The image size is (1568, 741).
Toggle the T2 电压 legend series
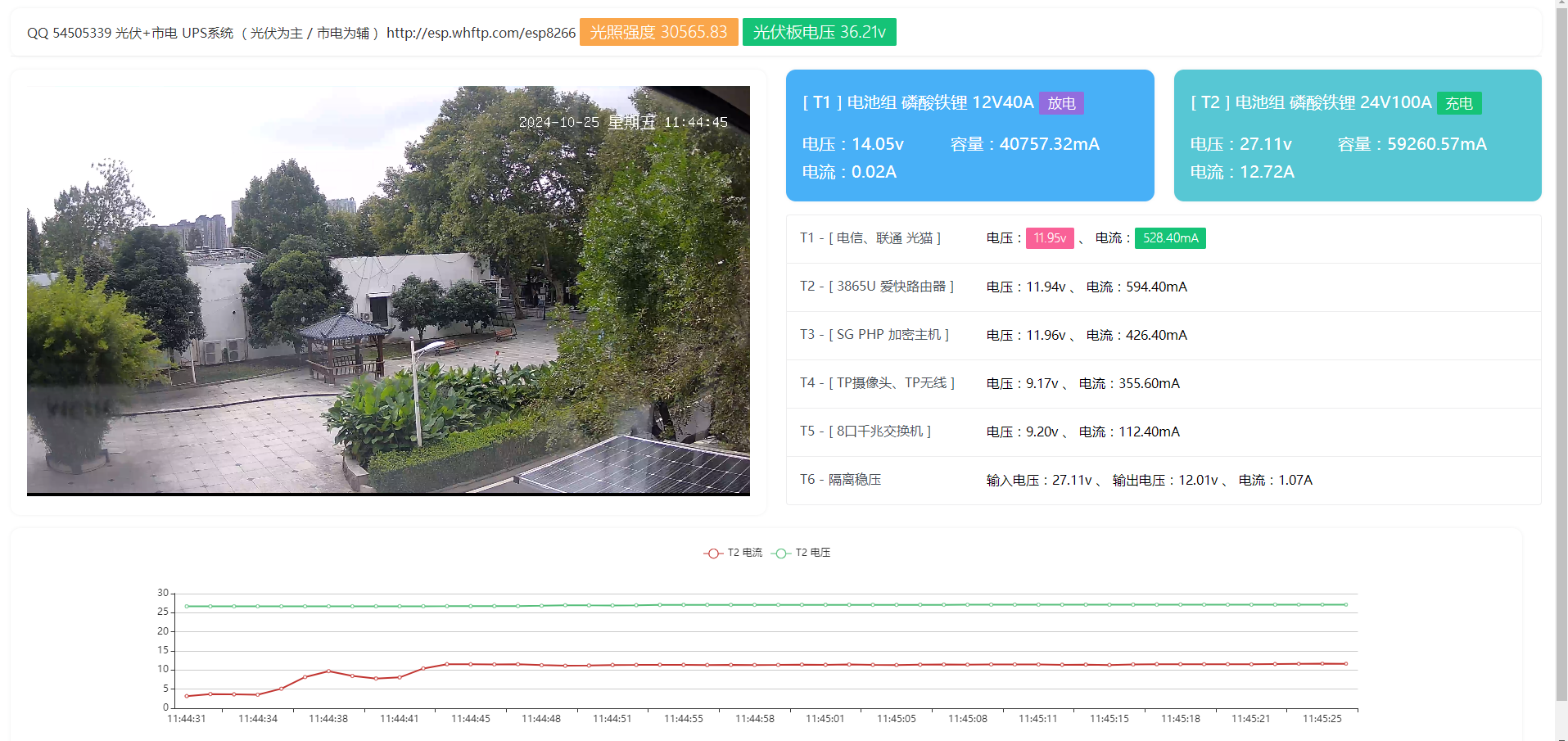pyautogui.click(x=801, y=553)
